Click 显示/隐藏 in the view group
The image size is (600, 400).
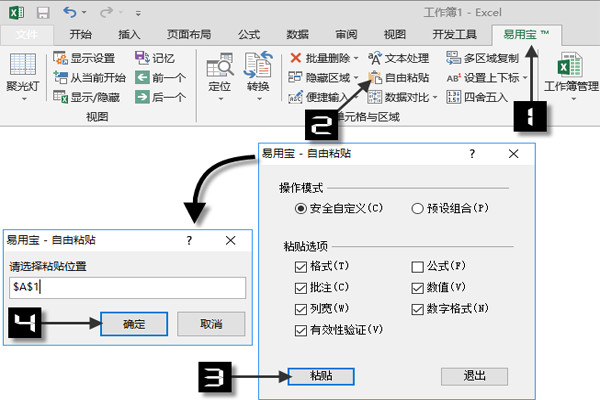[86, 97]
